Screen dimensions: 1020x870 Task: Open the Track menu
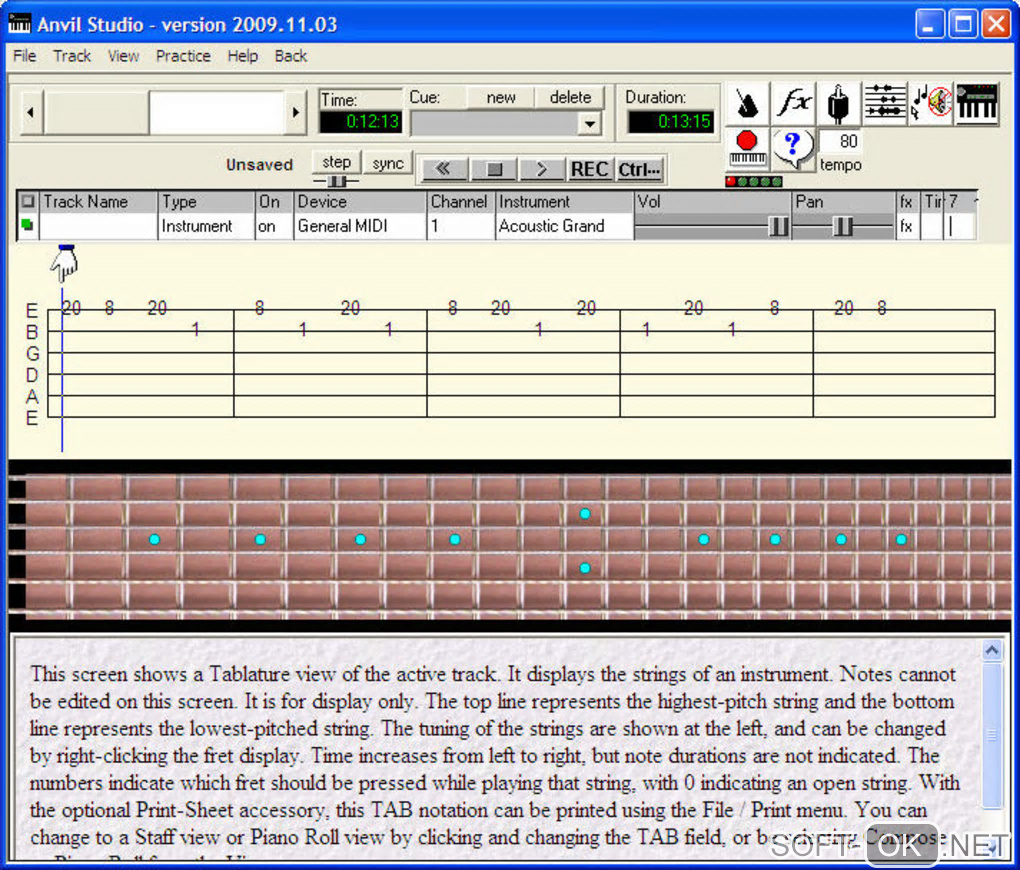coord(72,56)
